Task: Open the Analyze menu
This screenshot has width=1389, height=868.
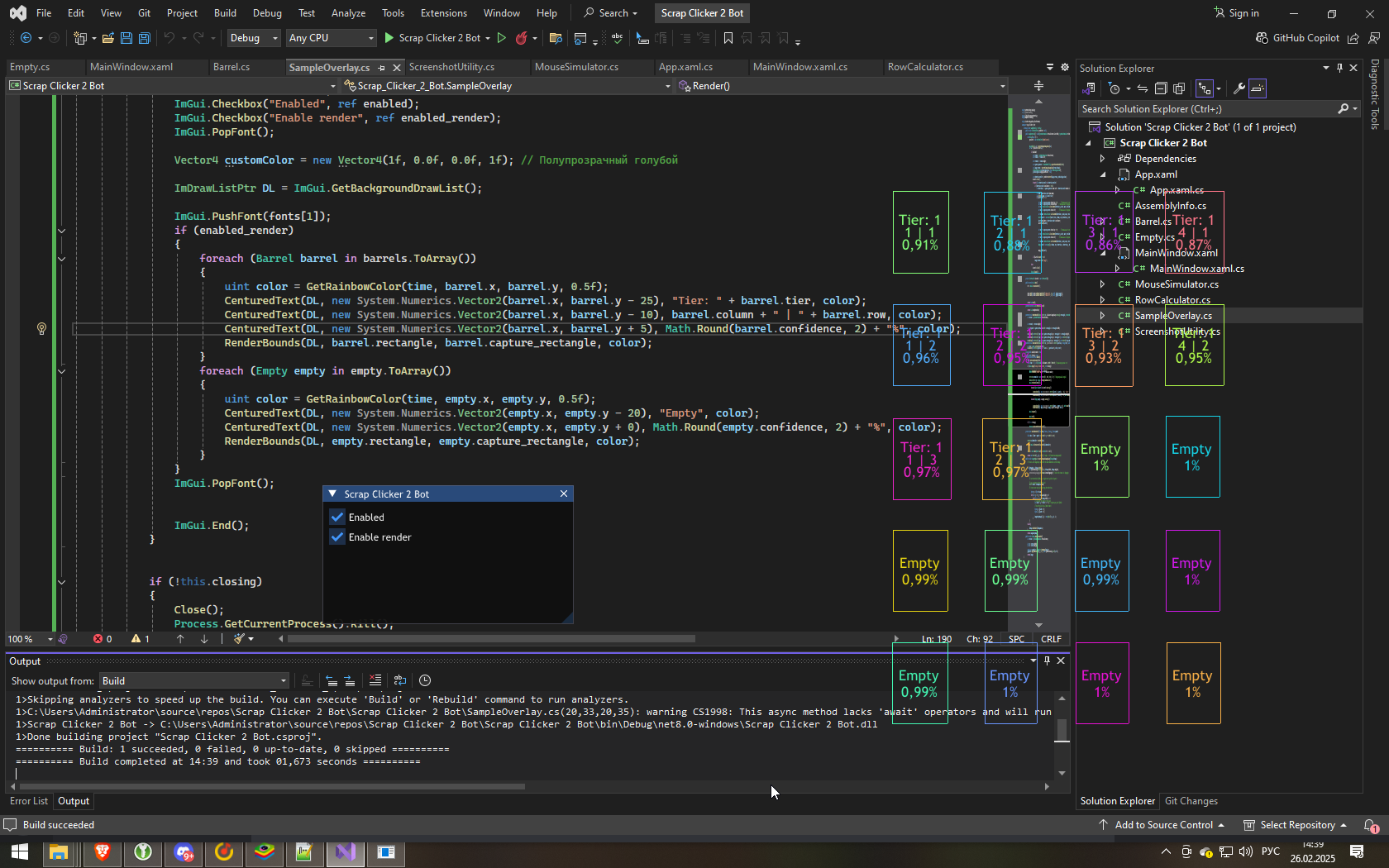Action: click(348, 13)
